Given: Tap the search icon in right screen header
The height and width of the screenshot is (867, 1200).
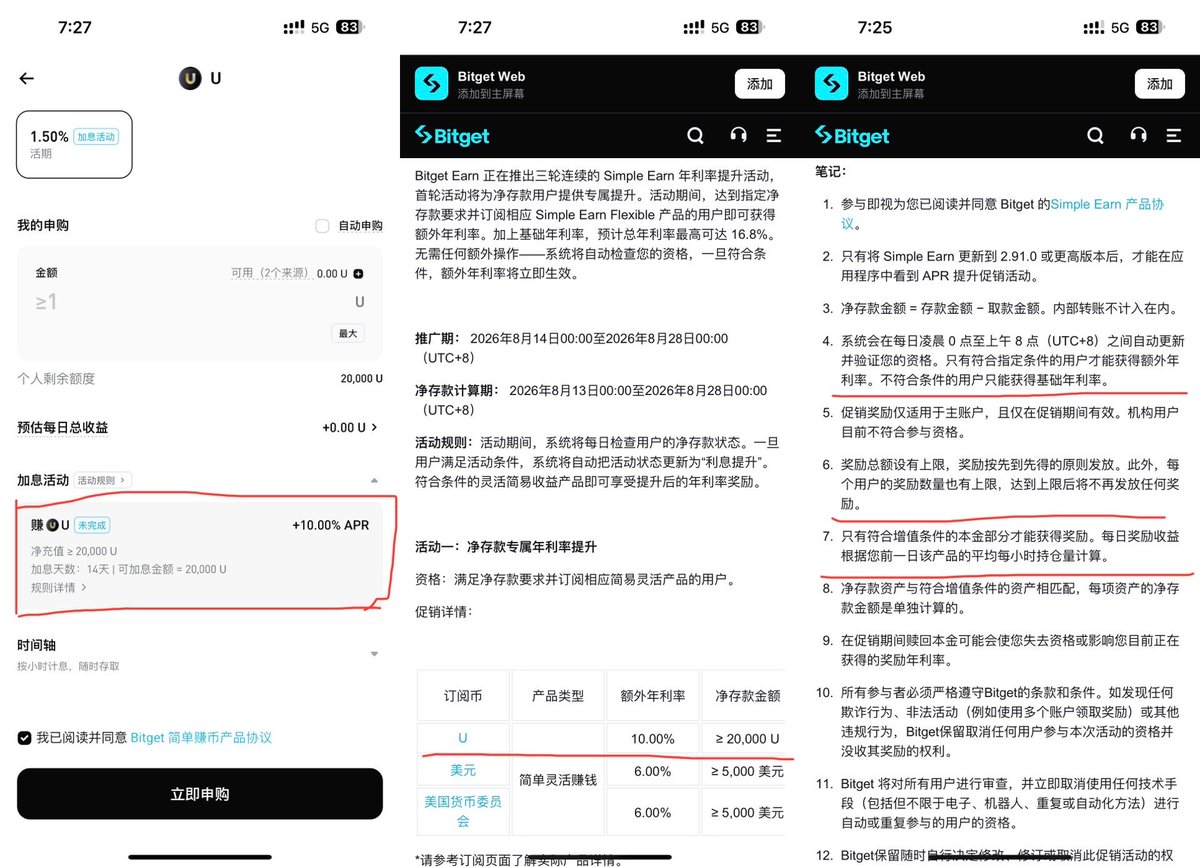Looking at the screenshot, I should coord(1096,136).
